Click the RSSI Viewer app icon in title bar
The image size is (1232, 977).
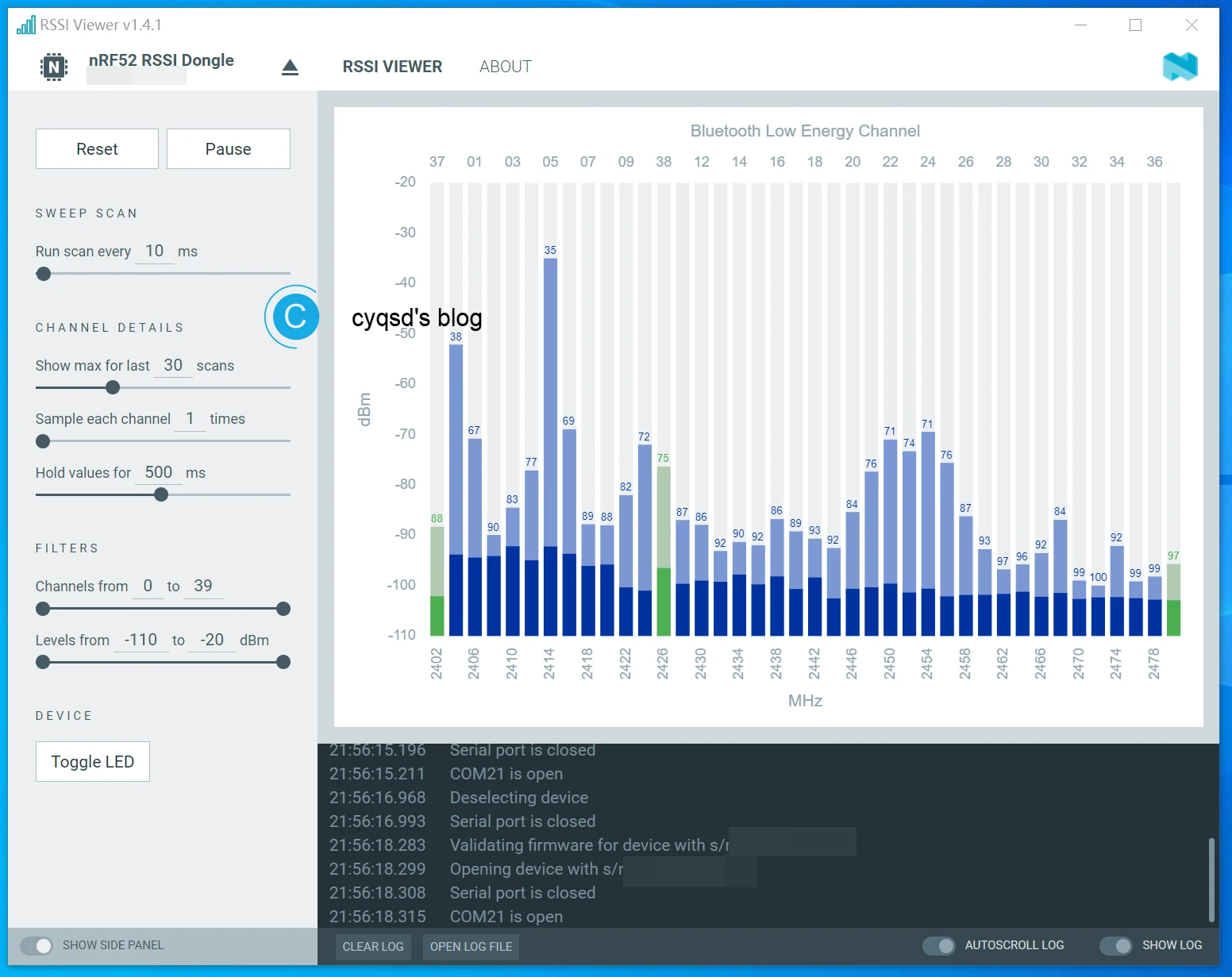[x=26, y=25]
